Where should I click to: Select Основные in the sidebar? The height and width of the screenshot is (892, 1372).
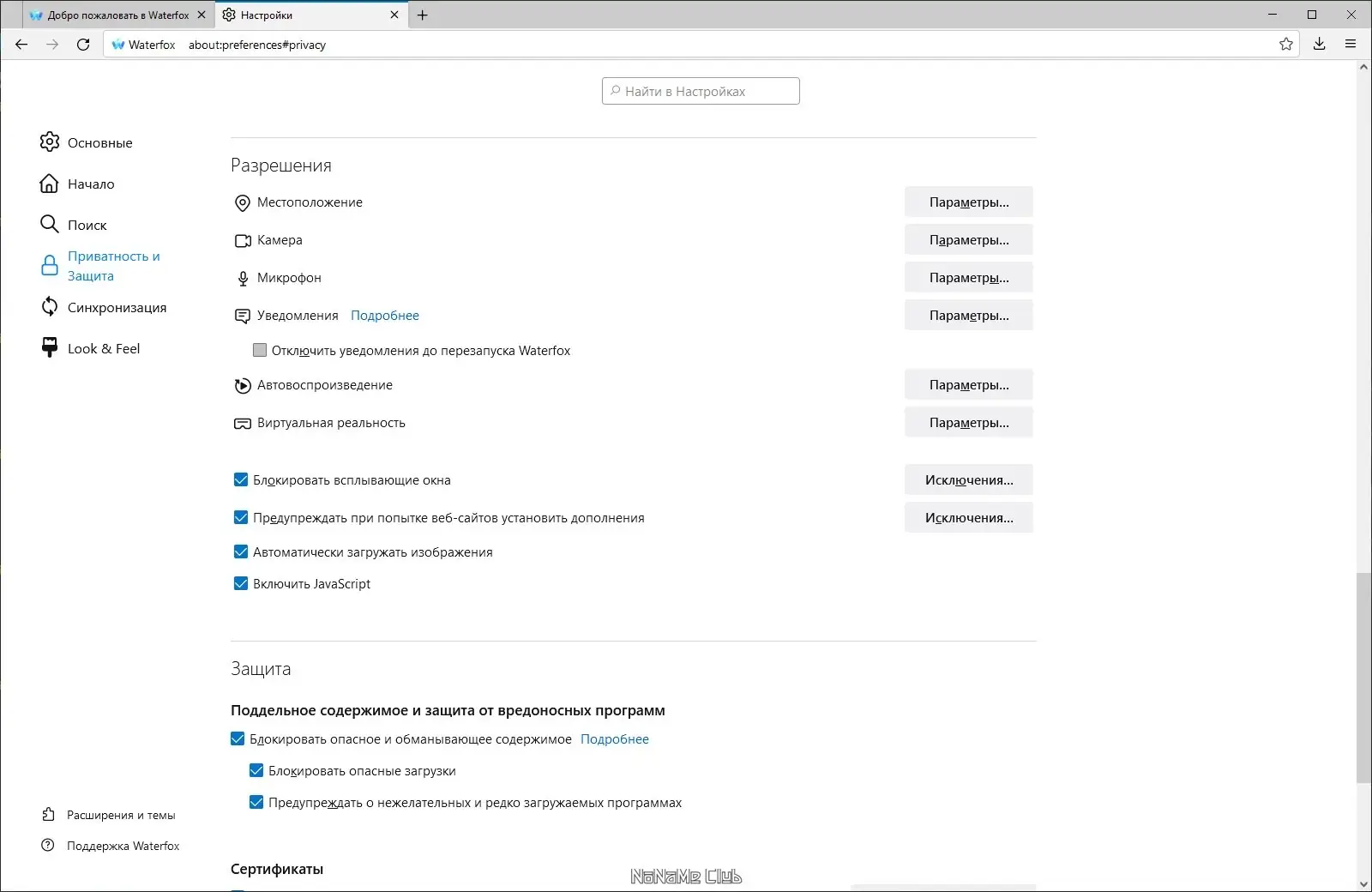pos(99,142)
